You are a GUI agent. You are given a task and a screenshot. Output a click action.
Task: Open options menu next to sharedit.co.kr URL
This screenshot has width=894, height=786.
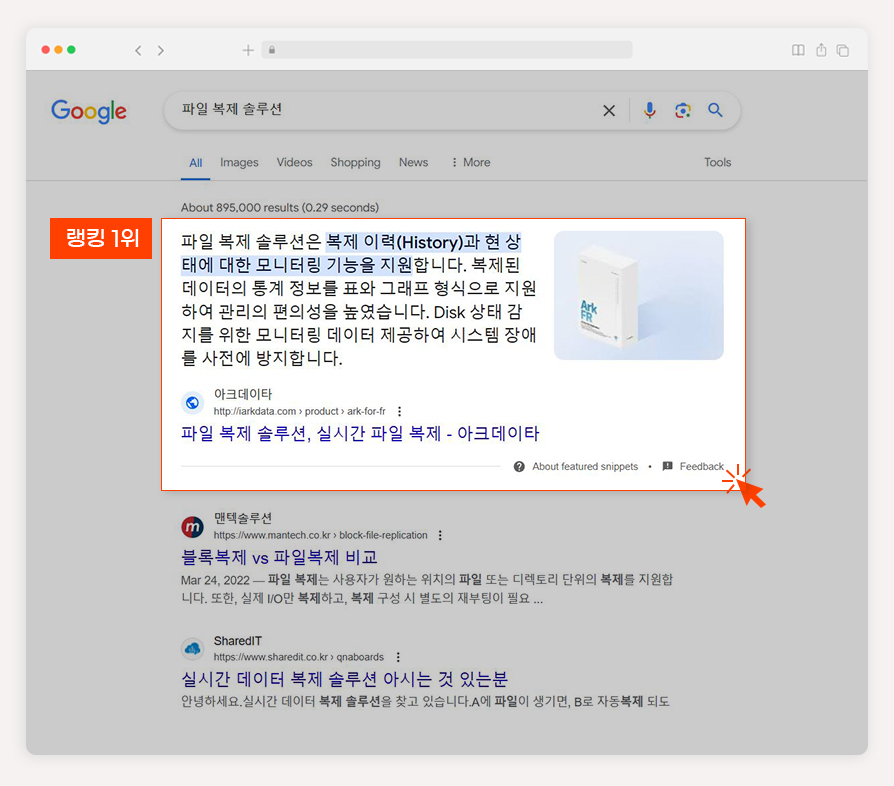[398, 657]
